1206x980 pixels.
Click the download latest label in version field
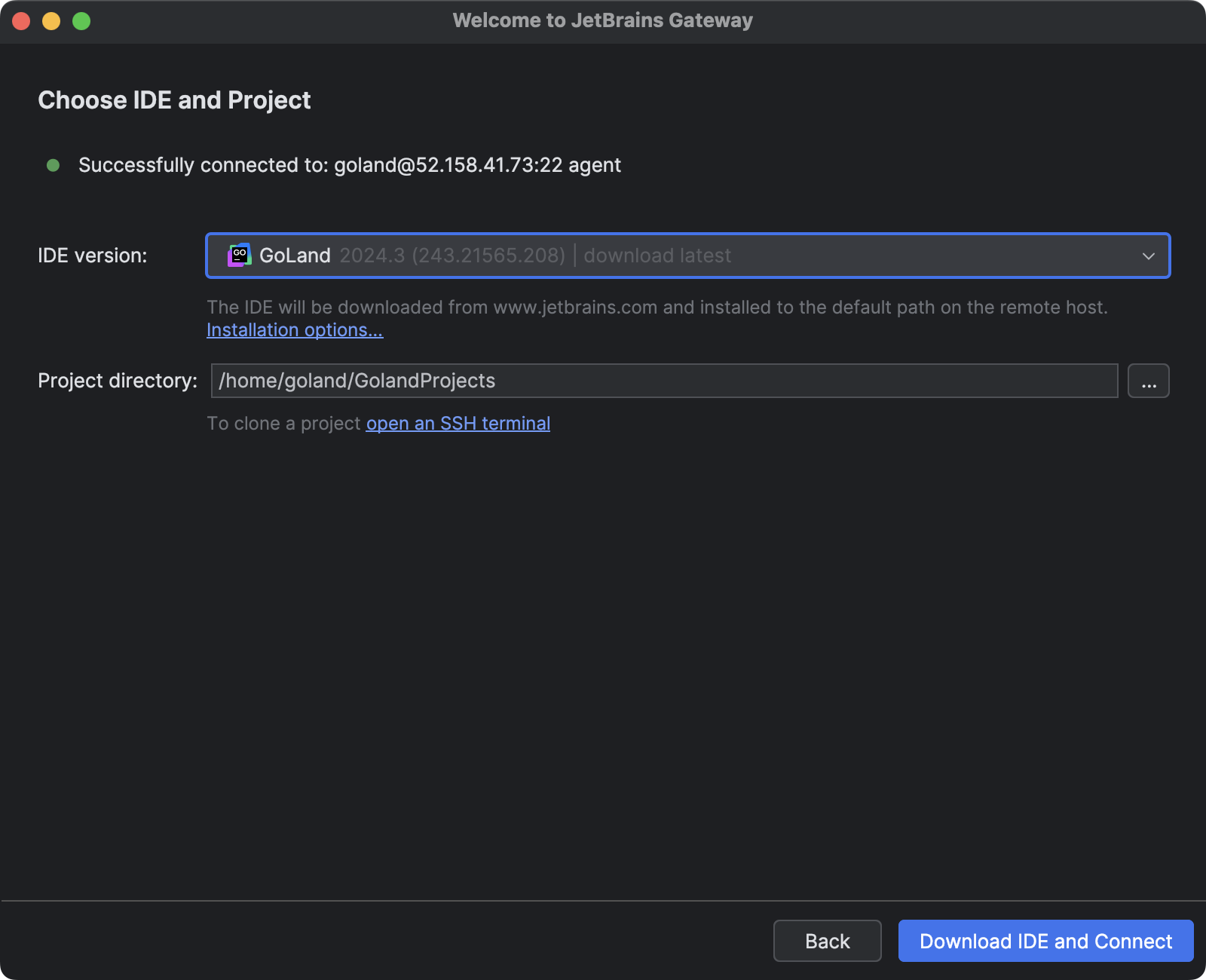[x=657, y=256]
